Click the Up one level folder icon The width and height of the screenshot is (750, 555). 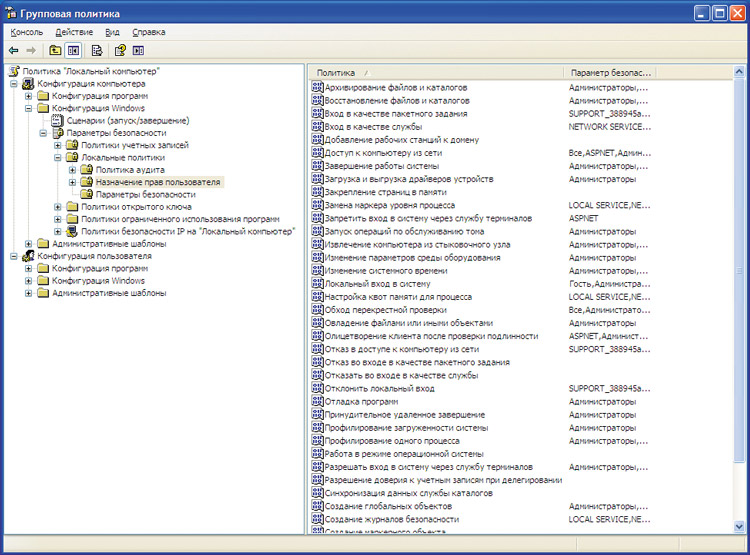[x=55, y=50]
